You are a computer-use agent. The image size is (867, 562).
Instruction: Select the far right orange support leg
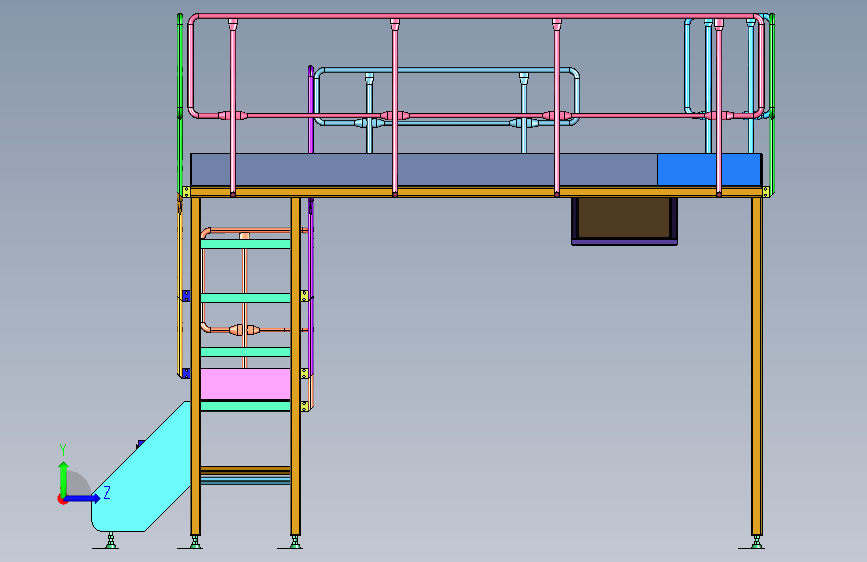pos(756,366)
